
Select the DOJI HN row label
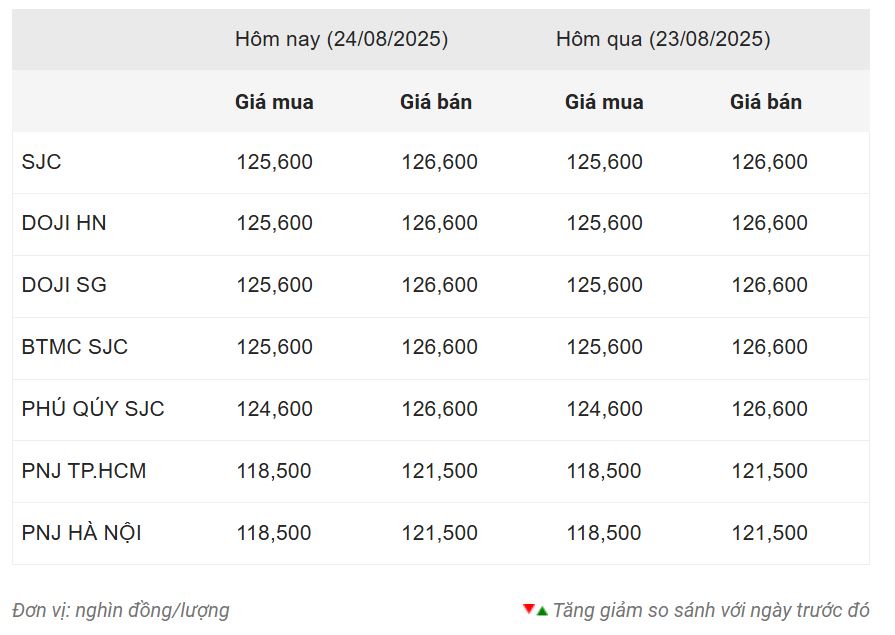point(64,223)
